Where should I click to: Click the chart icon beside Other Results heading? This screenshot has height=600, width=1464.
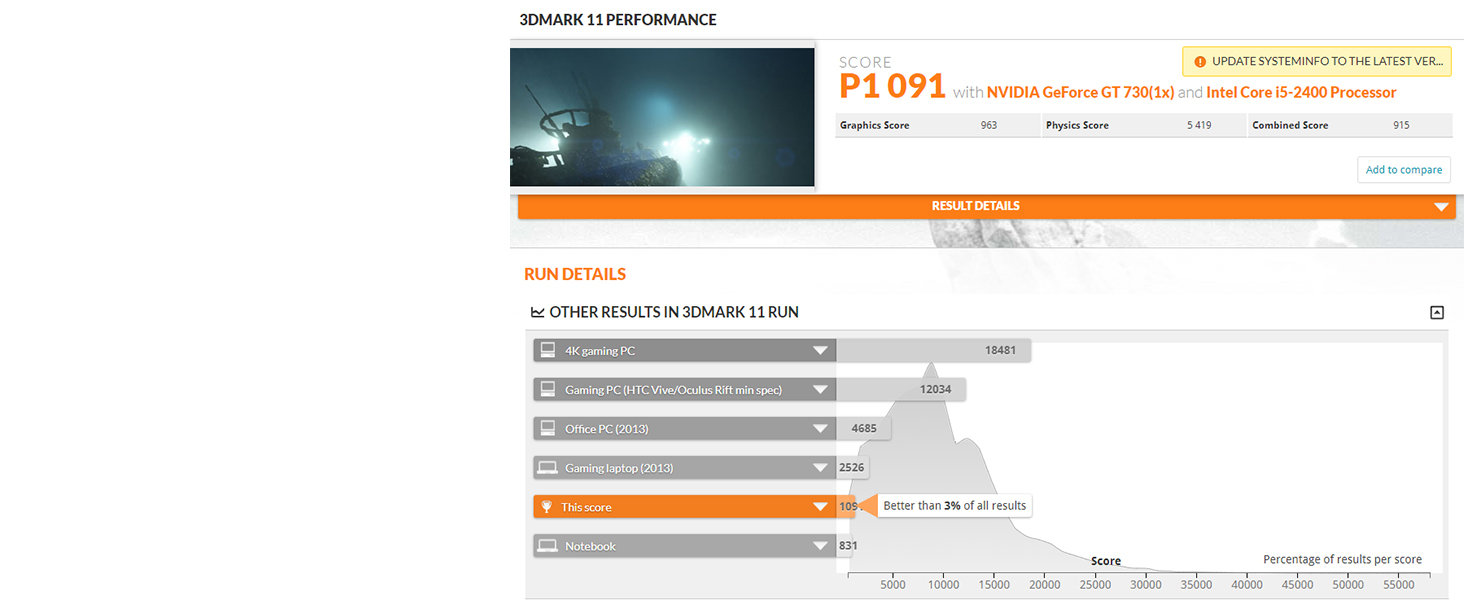[538, 312]
